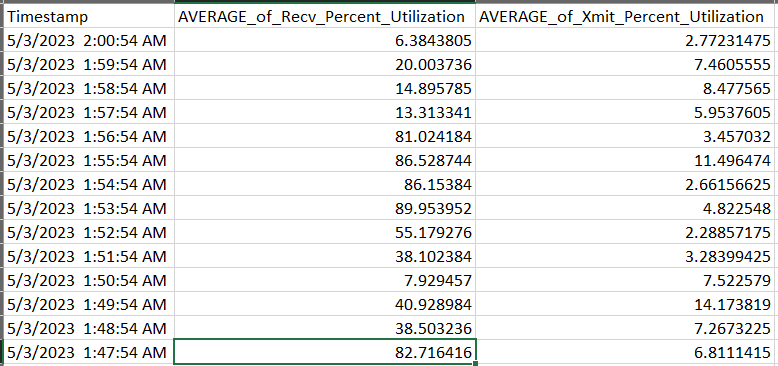Select the Xmit value 3.28399425
This screenshot has width=778, height=366.
click(627, 256)
